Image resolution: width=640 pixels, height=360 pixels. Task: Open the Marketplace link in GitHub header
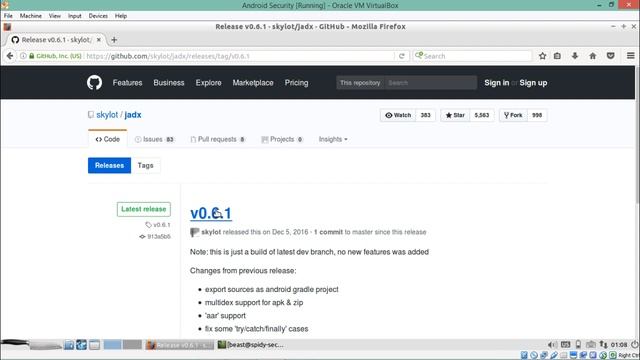coord(253,82)
